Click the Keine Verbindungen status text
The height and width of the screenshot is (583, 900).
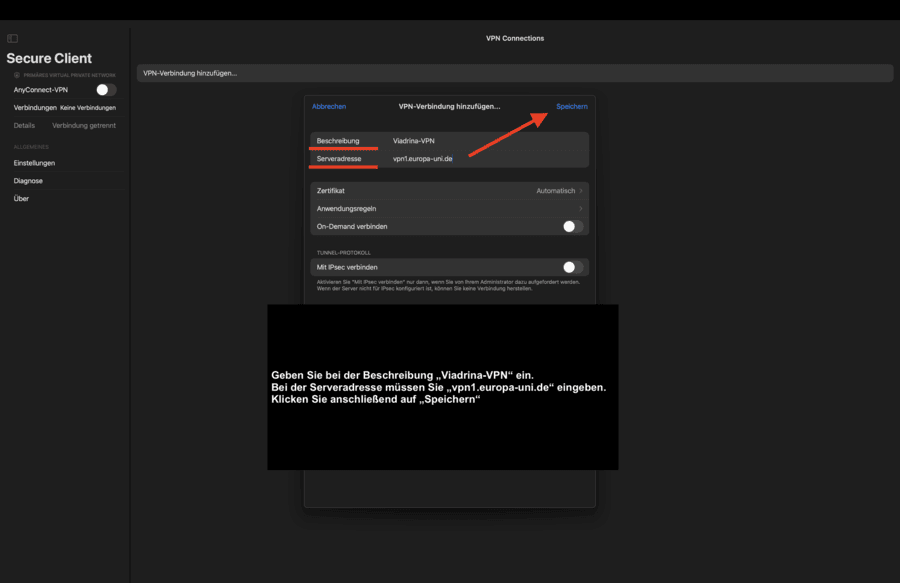88,107
